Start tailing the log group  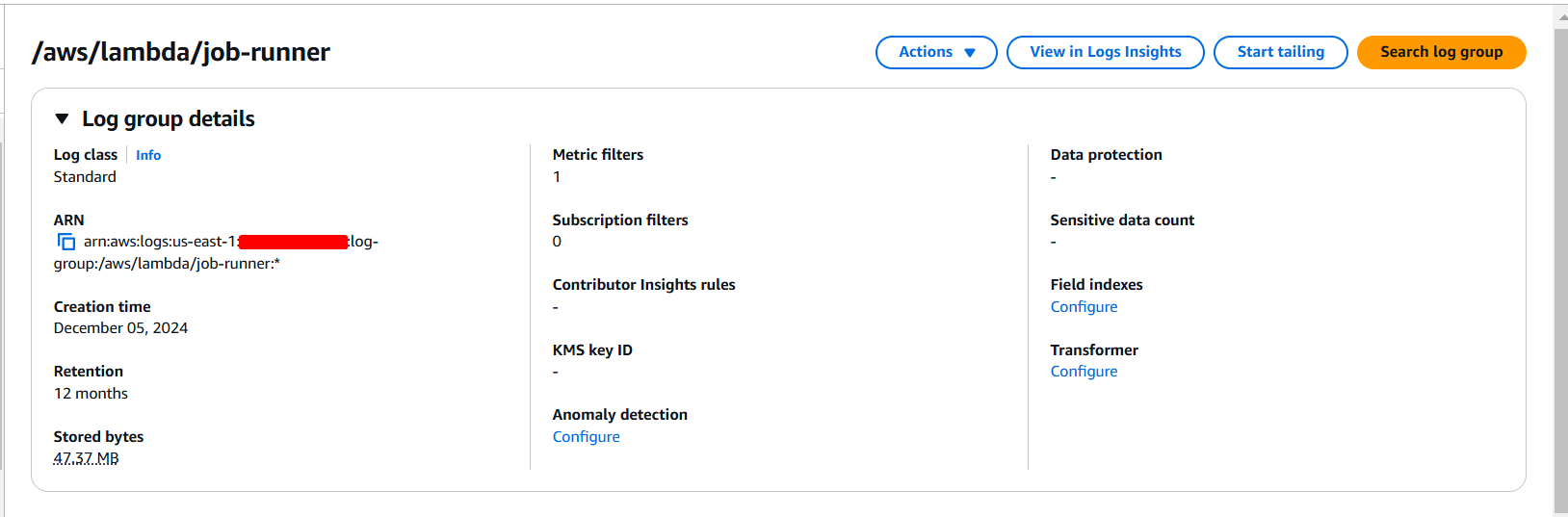pos(1280,52)
